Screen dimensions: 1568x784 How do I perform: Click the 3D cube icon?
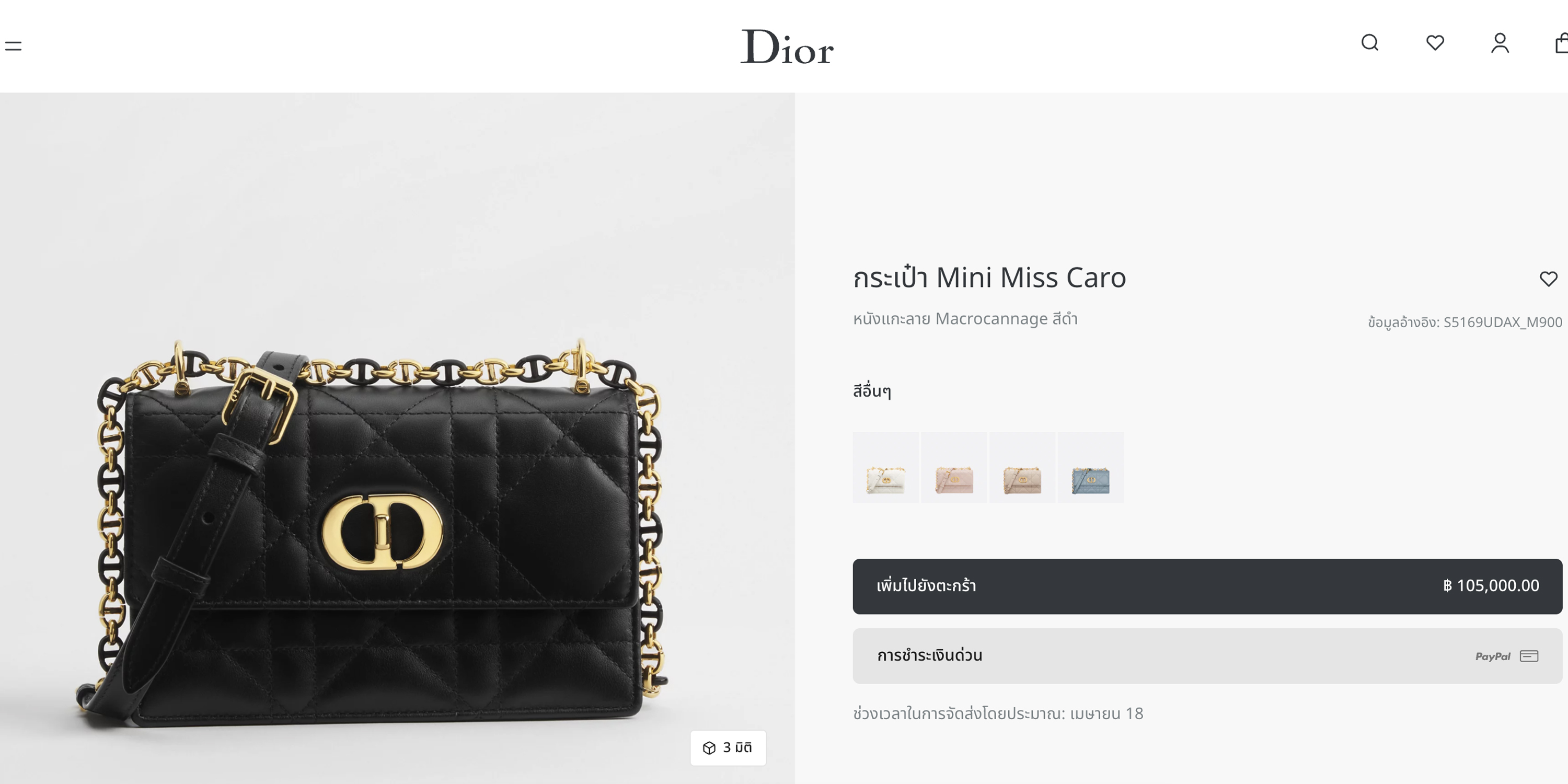709,747
